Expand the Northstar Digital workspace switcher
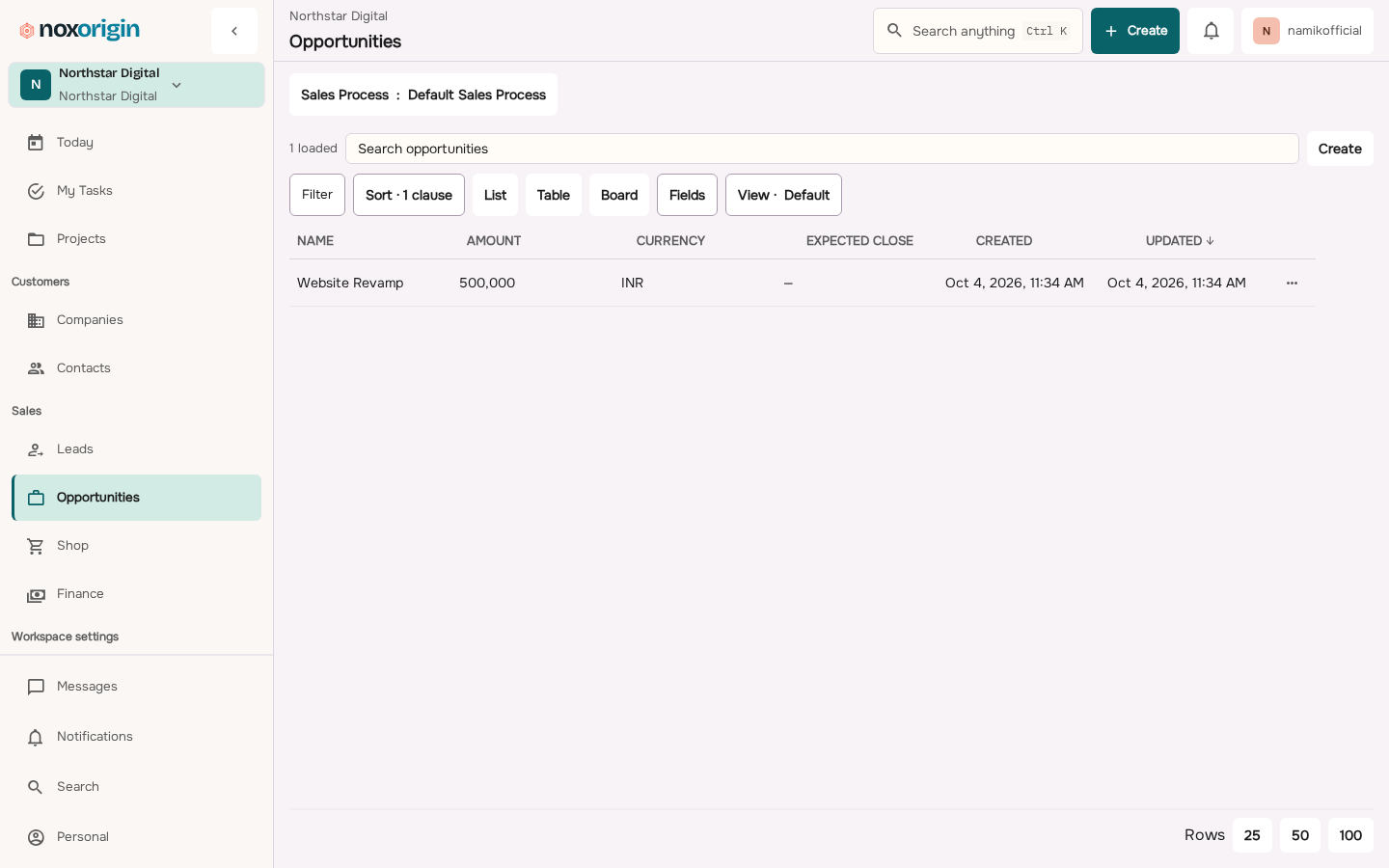This screenshot has width=1389, height=868. click(x=136, y=85)
